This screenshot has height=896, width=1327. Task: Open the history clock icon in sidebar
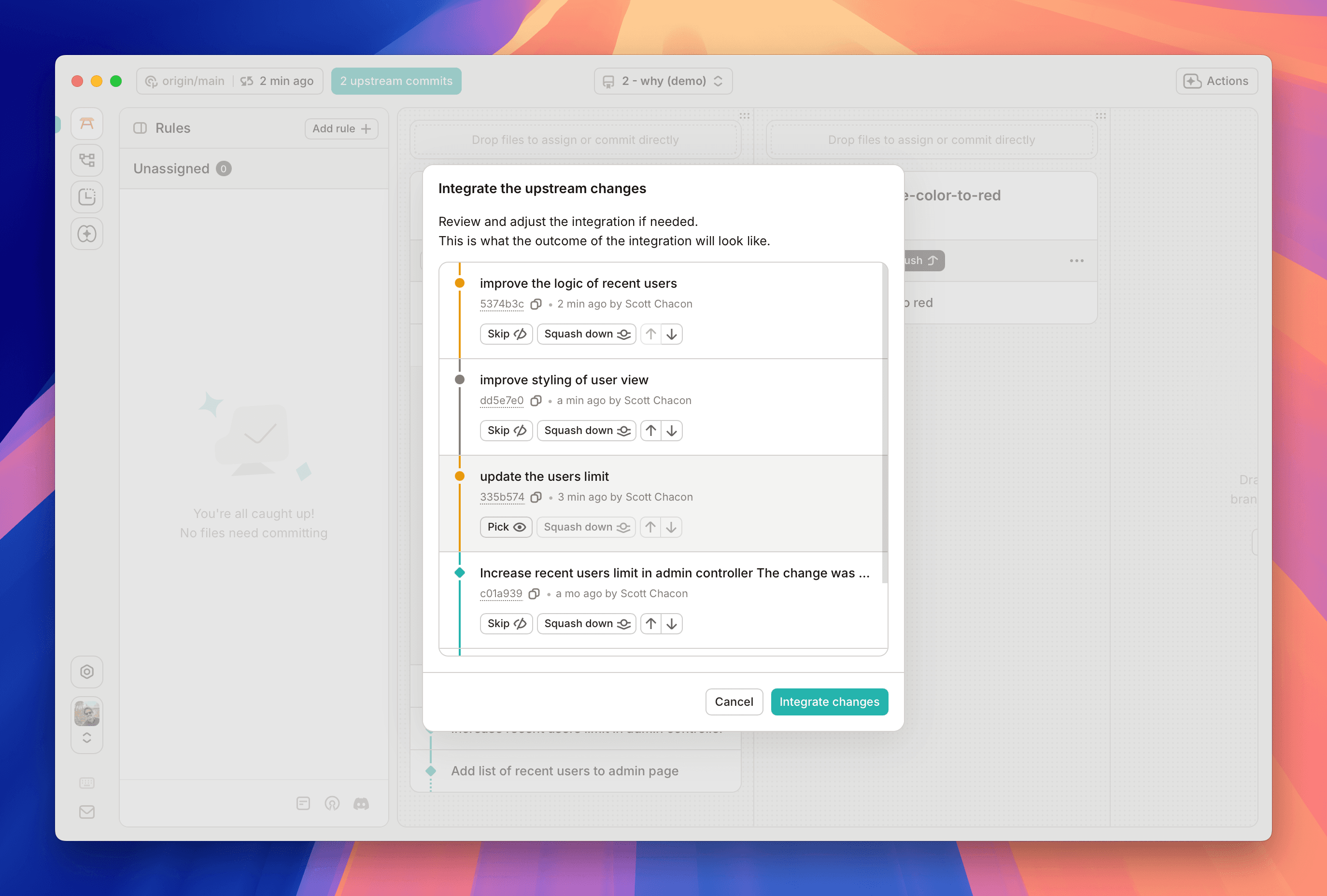click(x=87, y=197)
